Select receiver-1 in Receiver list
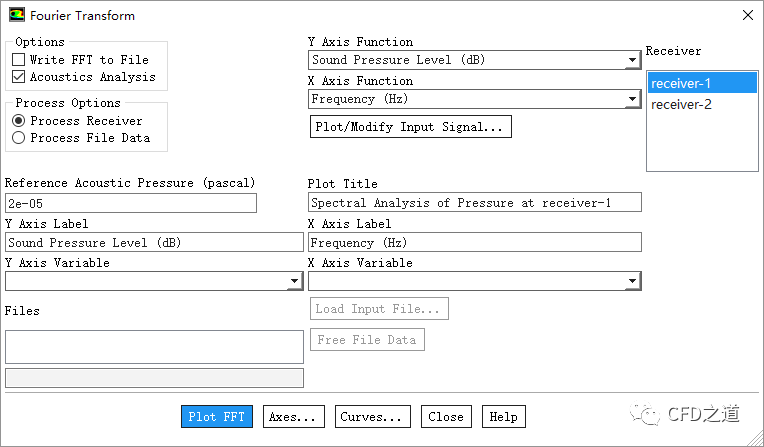Image resolution: width=764 pixels, height=447 pixels. (680, 83)
